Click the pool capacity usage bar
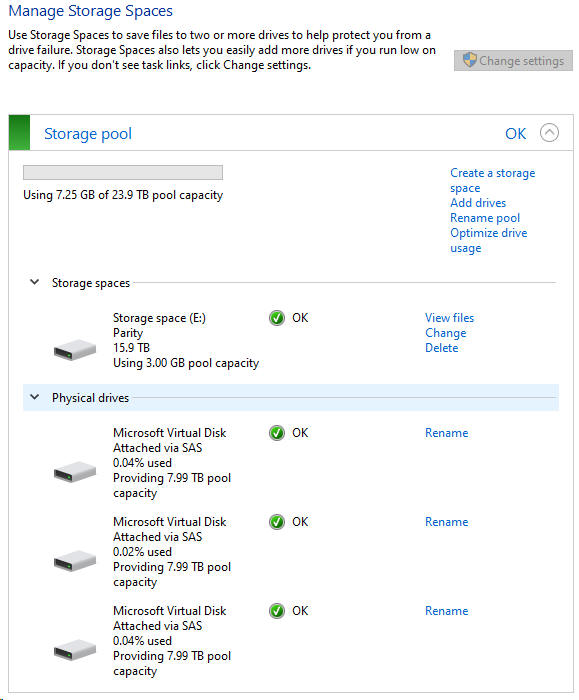The height and width of the screenshot is (700, 579). 123,172
